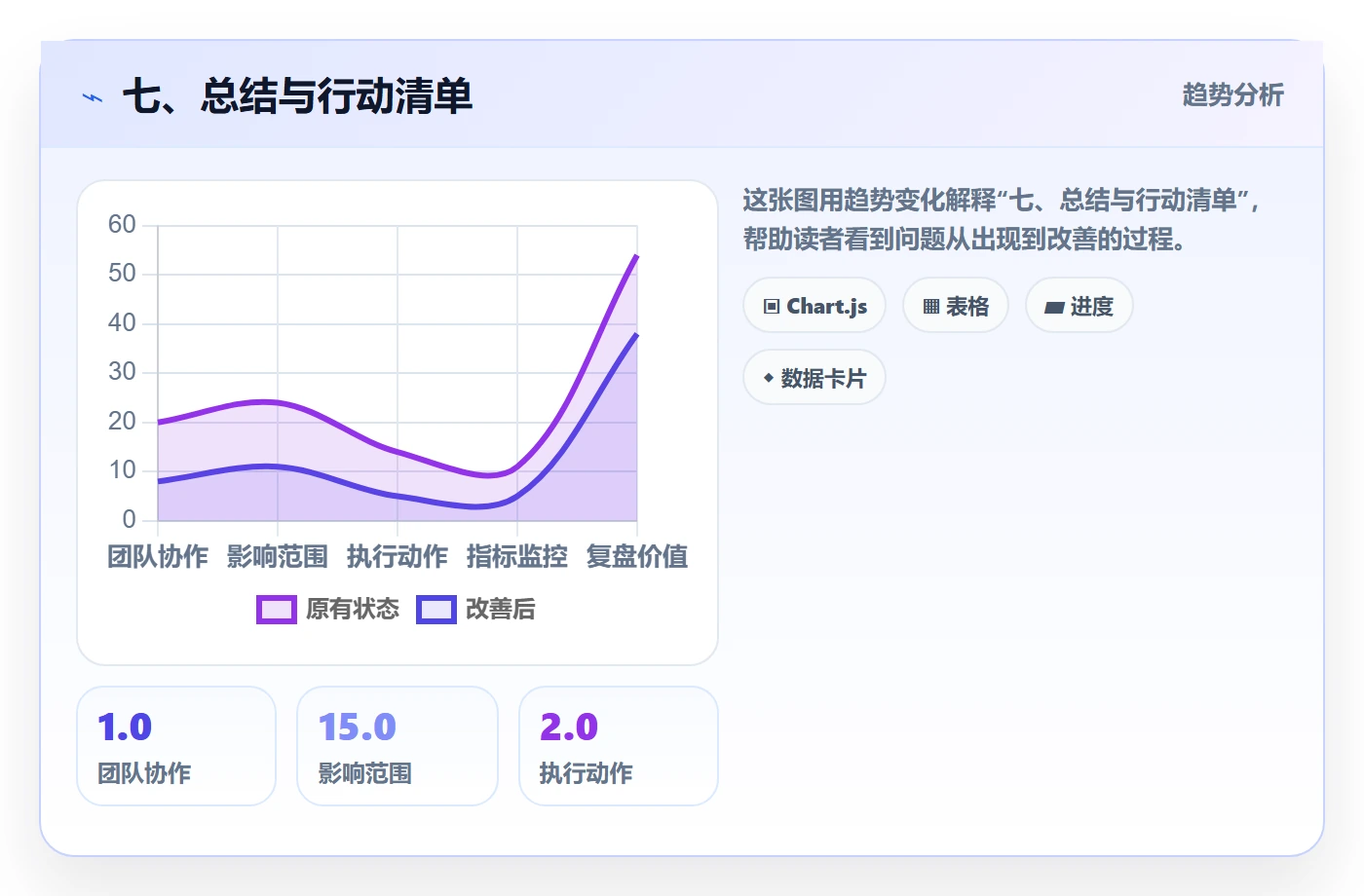Select the Chart.js tag
Image resolution: width=1364 pixels, height=896 pixels.
pyautogui.click(x=815, y=306)
